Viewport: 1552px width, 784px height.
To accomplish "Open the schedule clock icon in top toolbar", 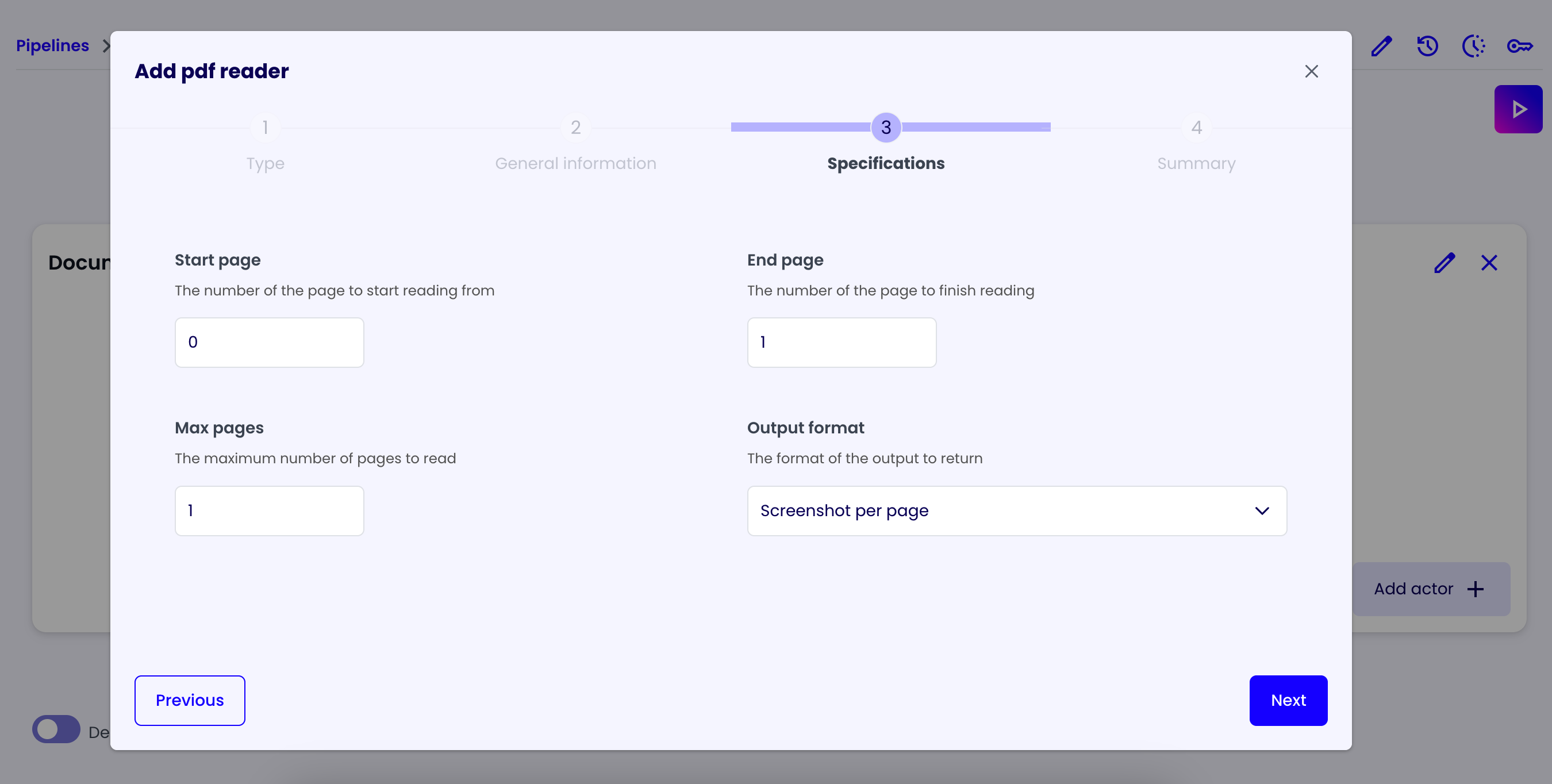I will click(x=1474, y=46).
